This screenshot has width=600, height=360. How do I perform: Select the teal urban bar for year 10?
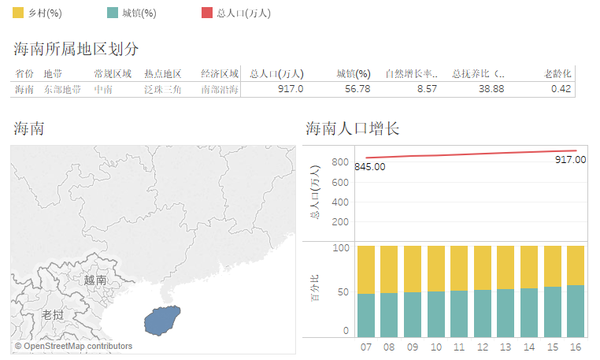coord(436,314)
